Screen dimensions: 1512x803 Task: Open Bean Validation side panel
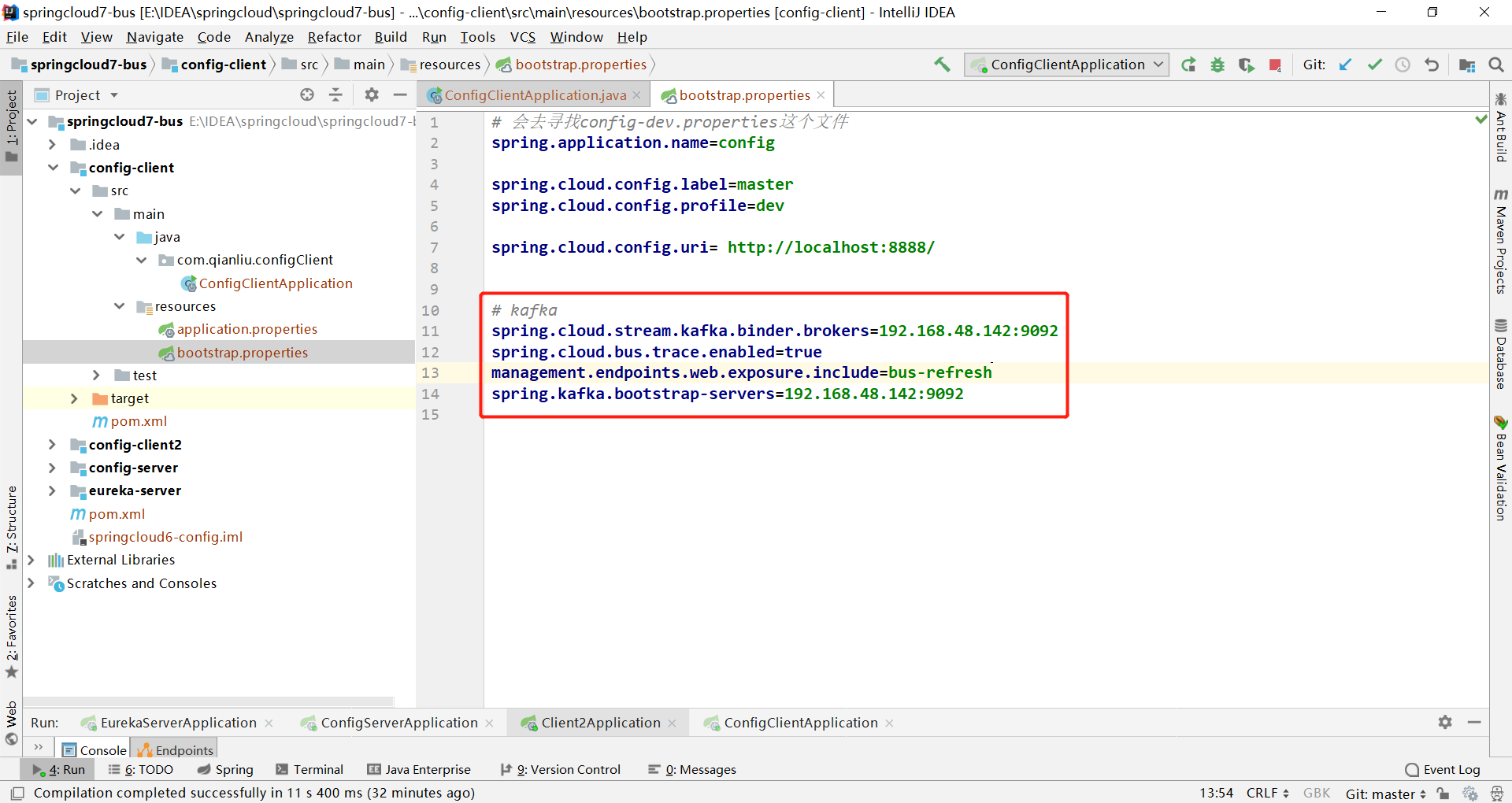pyautogui.click(x=1500, y=468)
